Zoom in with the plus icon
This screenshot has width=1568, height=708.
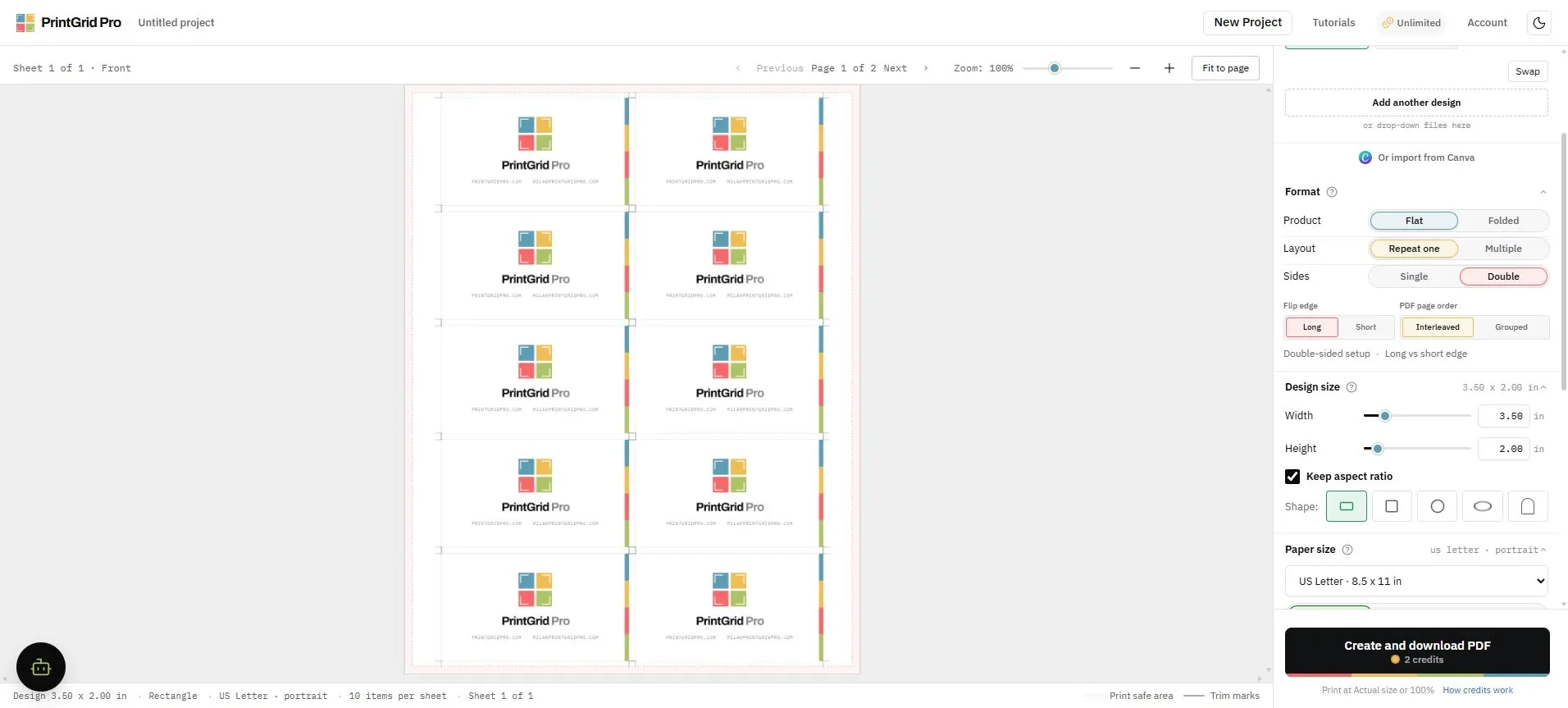[x=1169, y=68]
